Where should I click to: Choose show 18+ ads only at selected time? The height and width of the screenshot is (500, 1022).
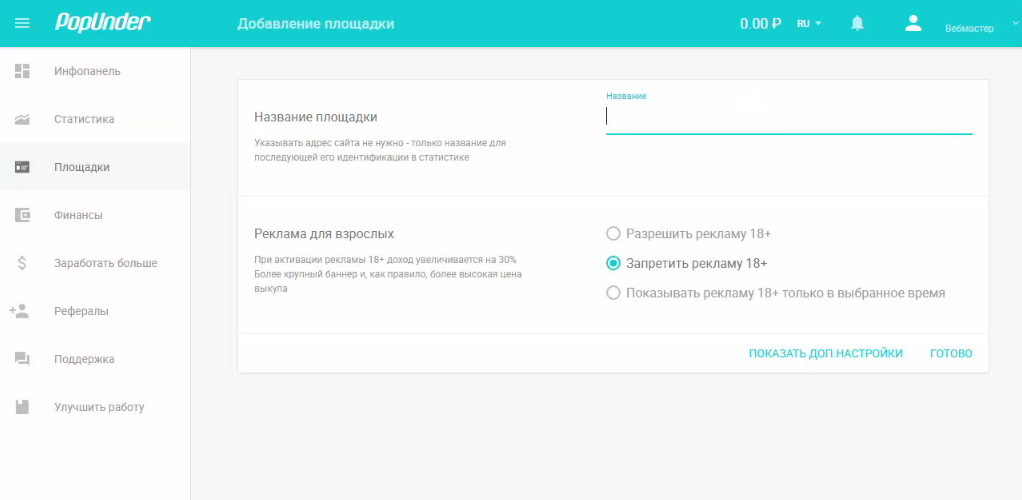click(x=613, y=293)
